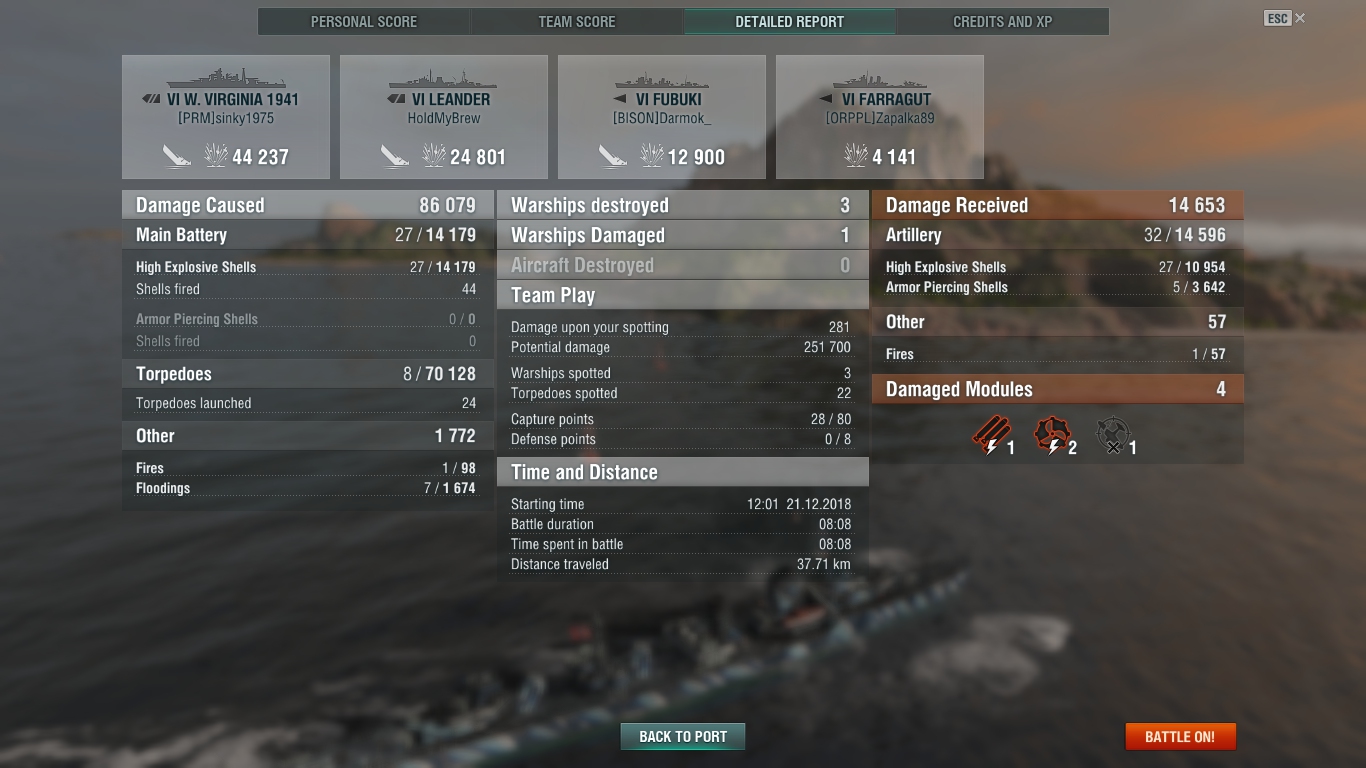Click the Fubuki ship silhouette icon
1366x768 pixels.
[661, 80]
